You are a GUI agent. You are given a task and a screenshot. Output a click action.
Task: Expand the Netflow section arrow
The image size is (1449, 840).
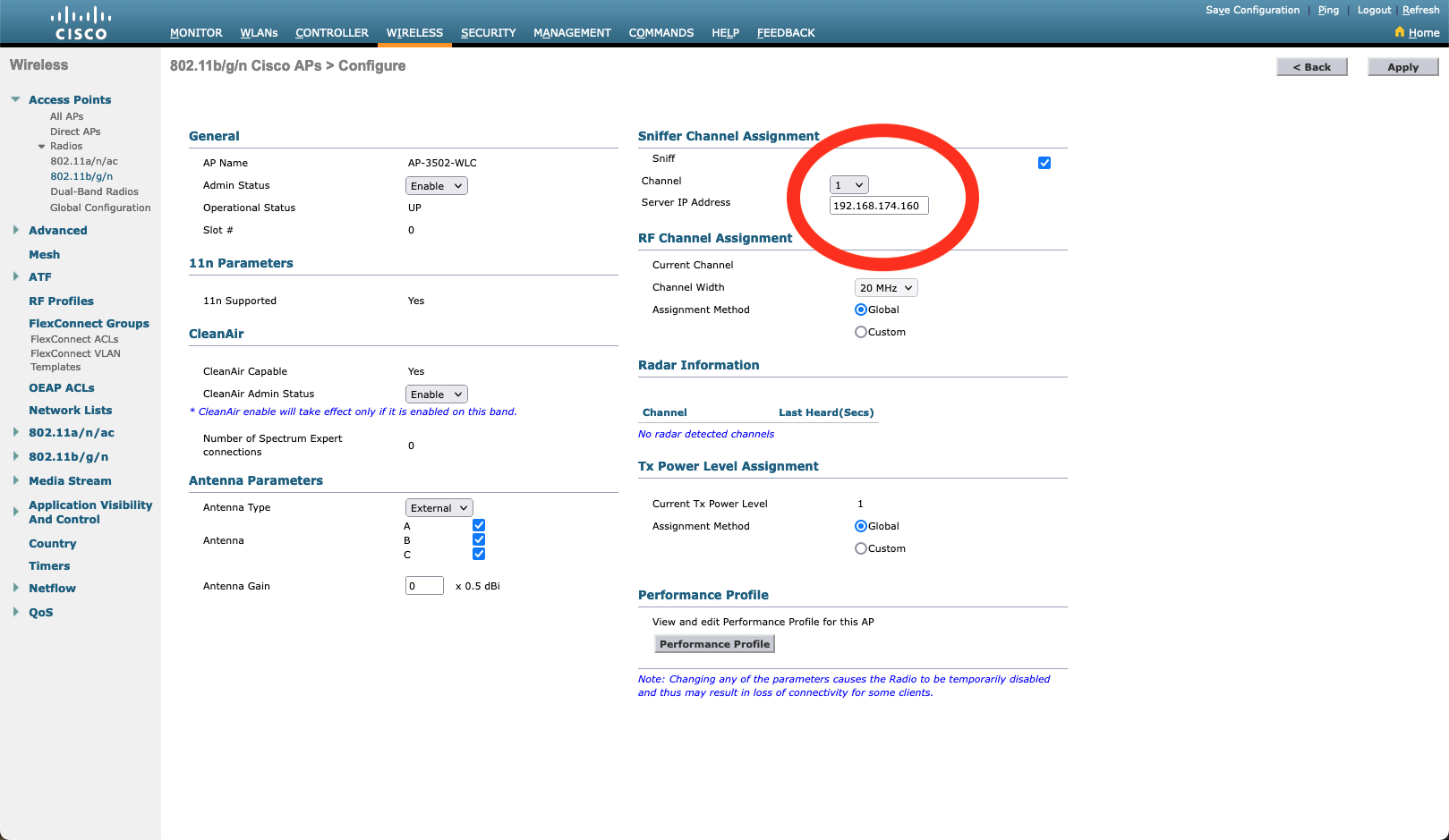(15, 588)
